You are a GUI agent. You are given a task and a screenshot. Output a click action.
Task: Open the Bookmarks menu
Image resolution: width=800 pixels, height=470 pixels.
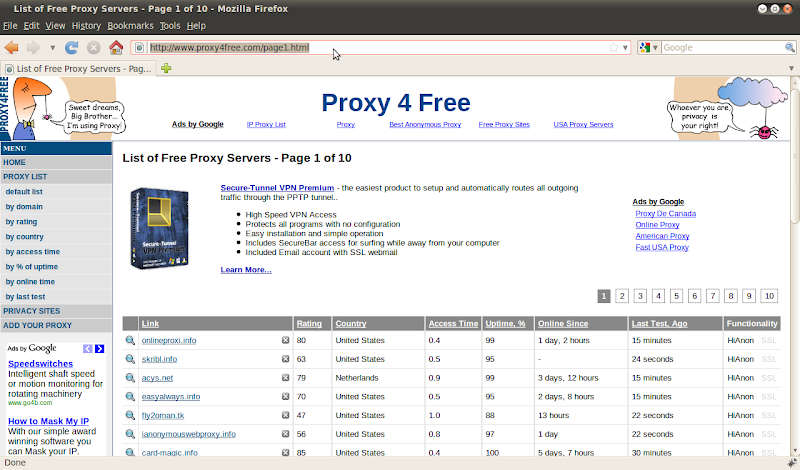tap(130, 26)
